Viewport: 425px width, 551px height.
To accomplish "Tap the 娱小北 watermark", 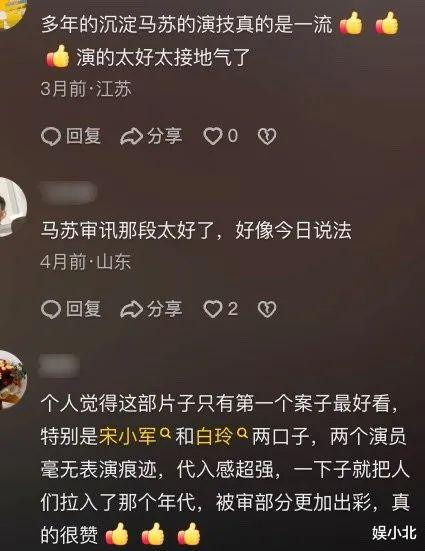I will click(394, 533).
